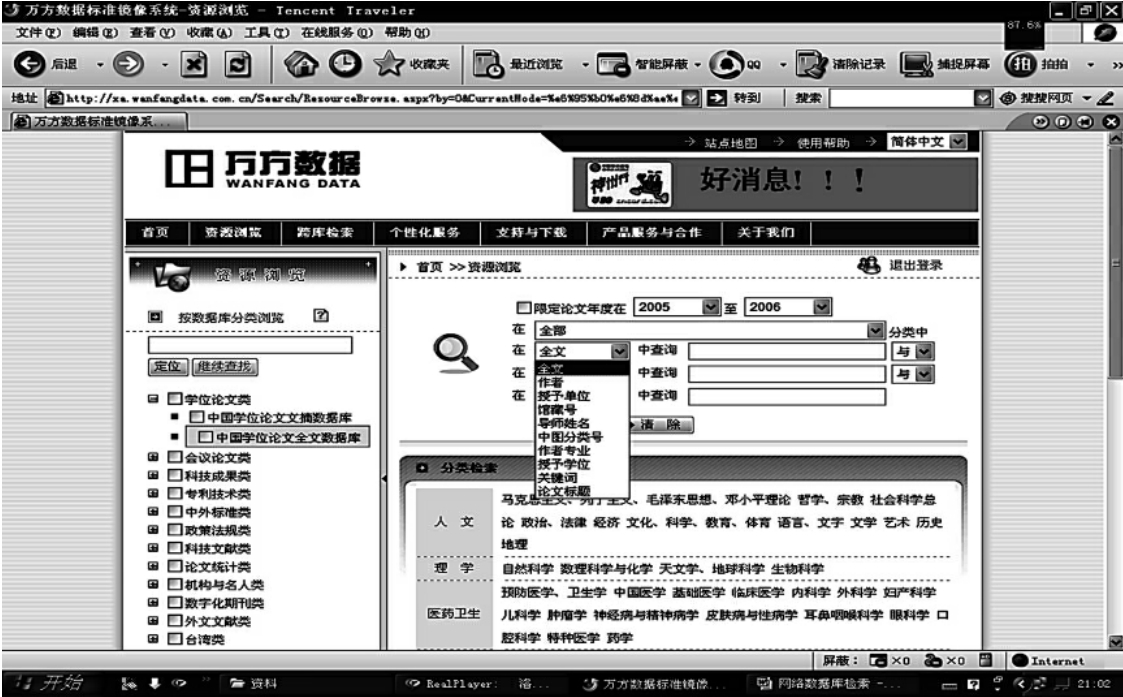Check the 专利技术类 checkbox
This screenshot has width=1123, height=697.
tap(175, 493)
